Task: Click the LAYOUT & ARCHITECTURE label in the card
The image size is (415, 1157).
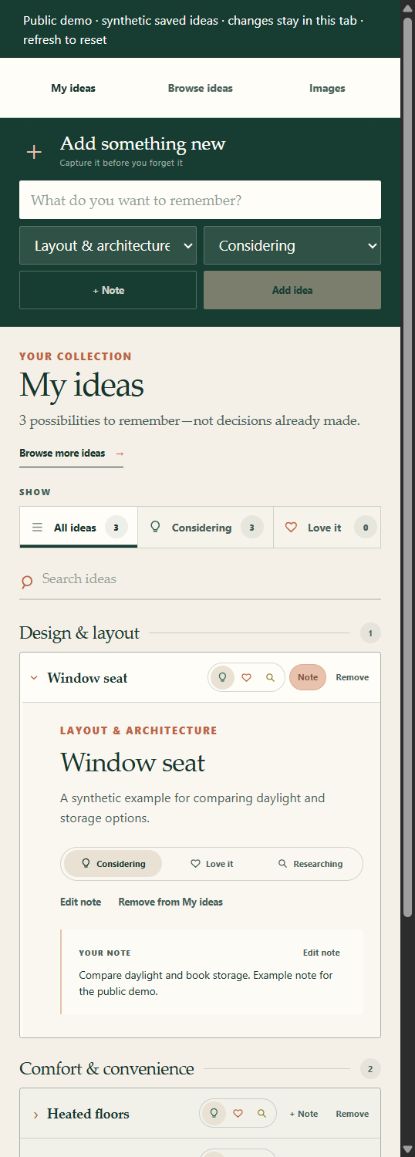Action: pos(139,731)
